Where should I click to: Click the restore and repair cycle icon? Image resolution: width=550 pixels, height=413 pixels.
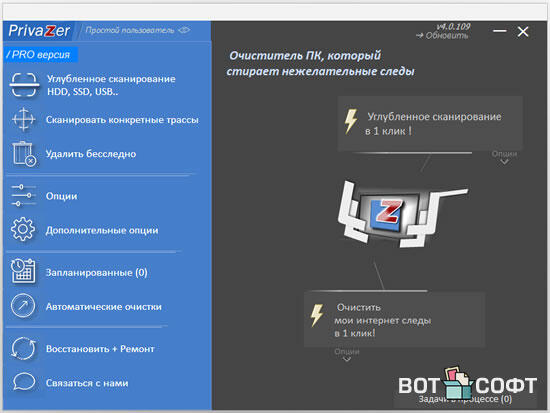pos(23,348)
